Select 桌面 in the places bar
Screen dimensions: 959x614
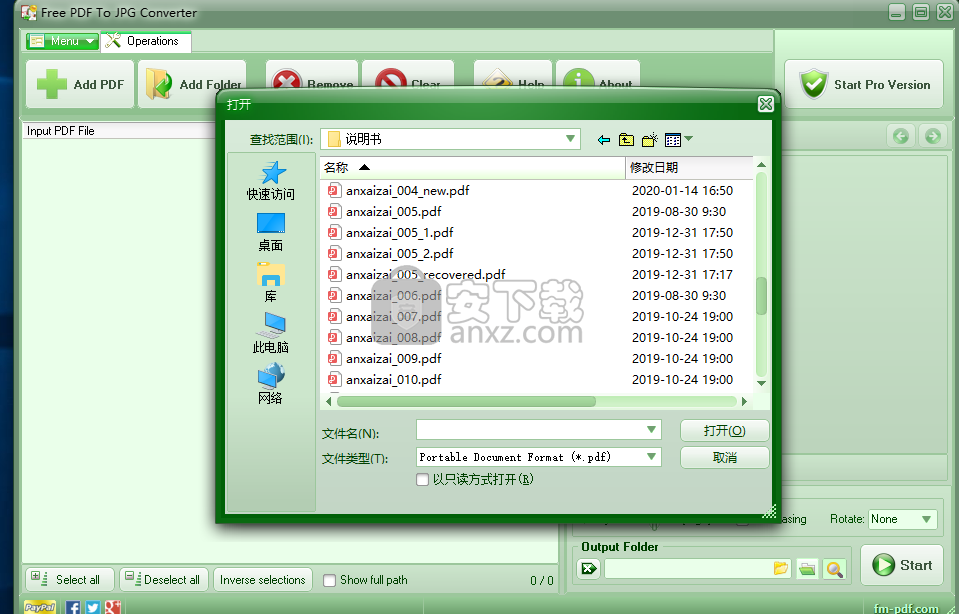point(271,232)
